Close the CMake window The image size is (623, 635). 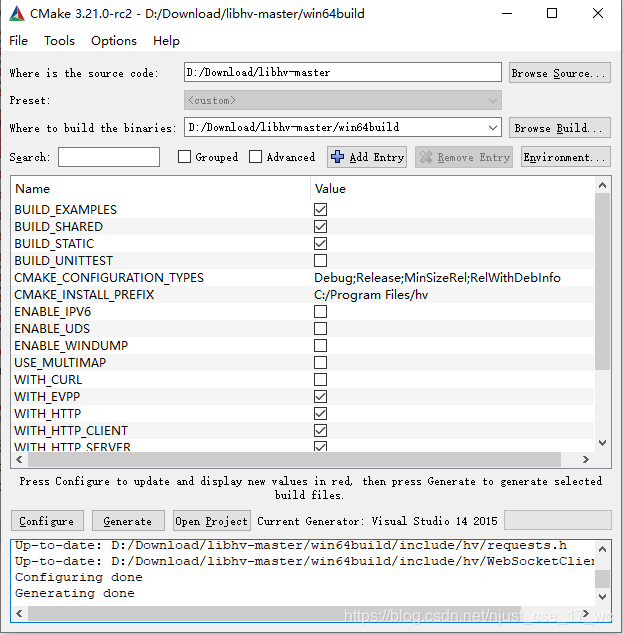[x=598, y=13]
